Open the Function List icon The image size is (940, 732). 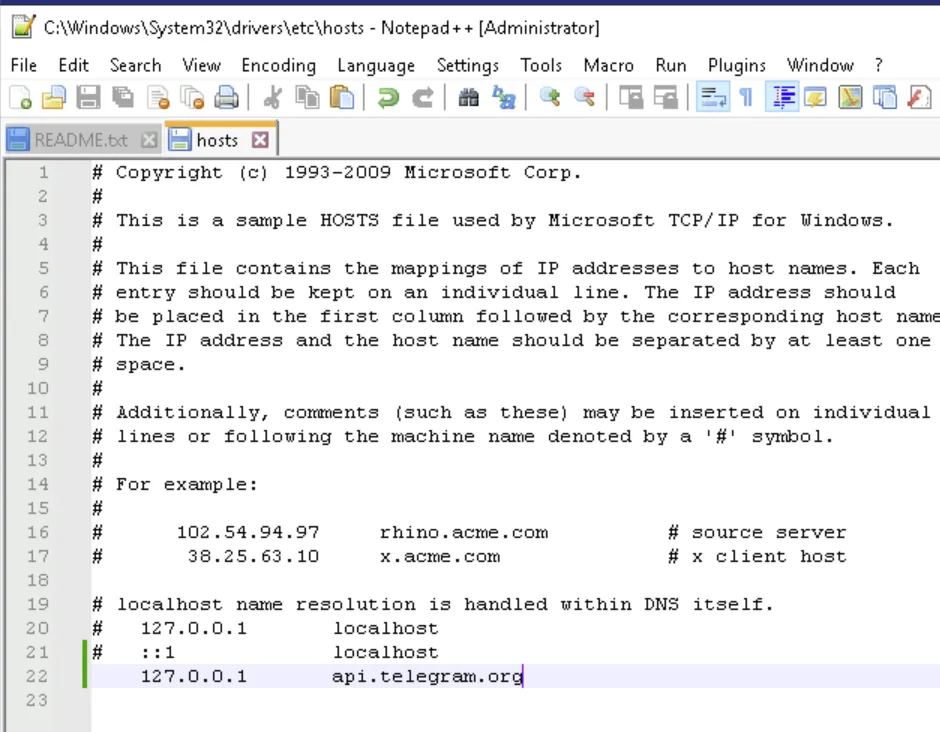pos(920,97)
